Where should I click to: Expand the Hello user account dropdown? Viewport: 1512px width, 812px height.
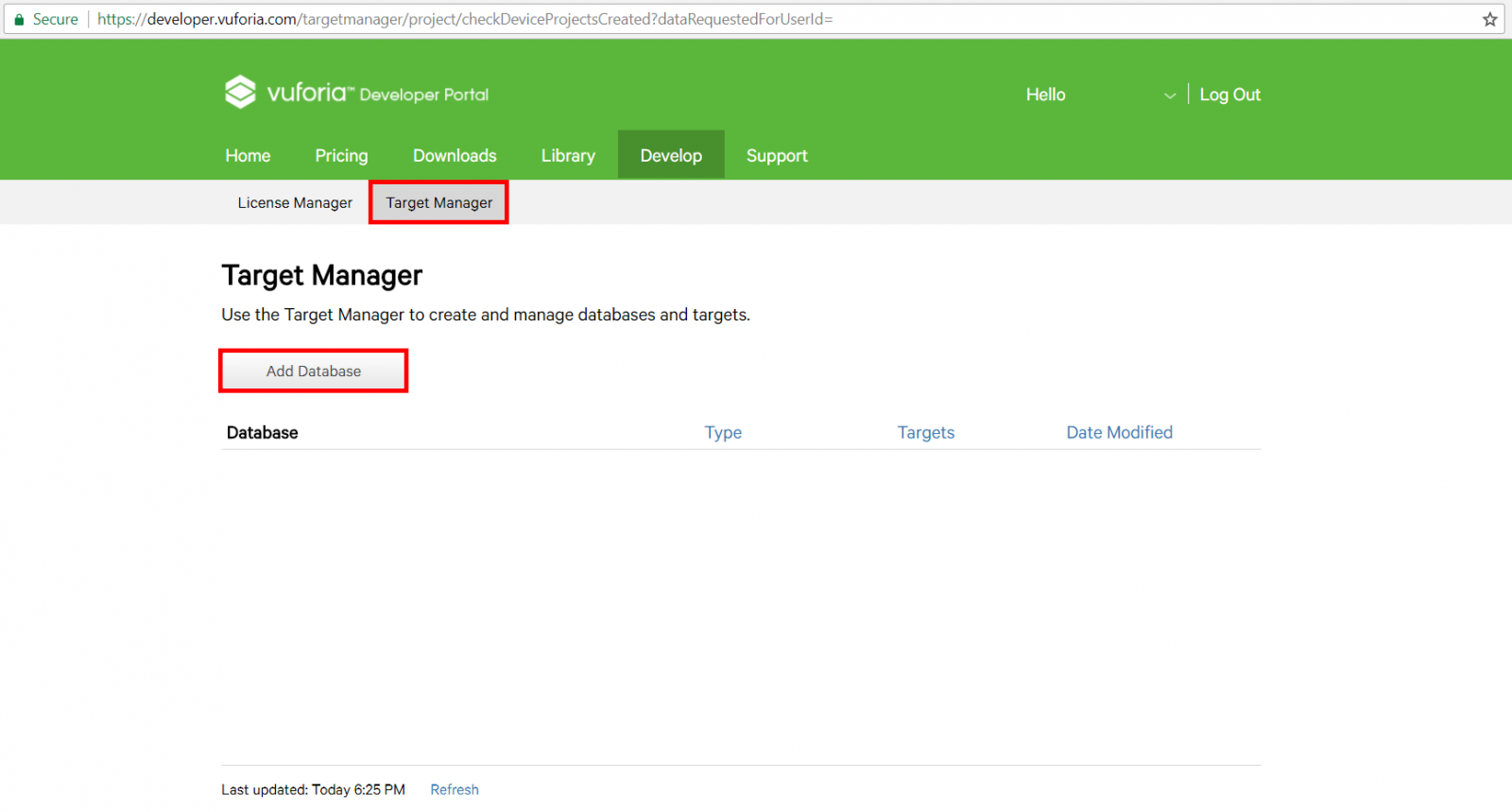(1170, 95)
